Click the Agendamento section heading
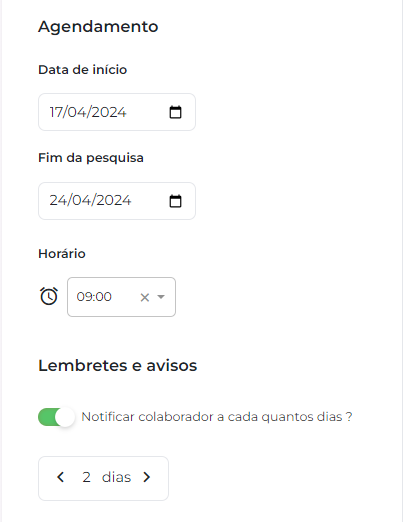 coord(98,27)
